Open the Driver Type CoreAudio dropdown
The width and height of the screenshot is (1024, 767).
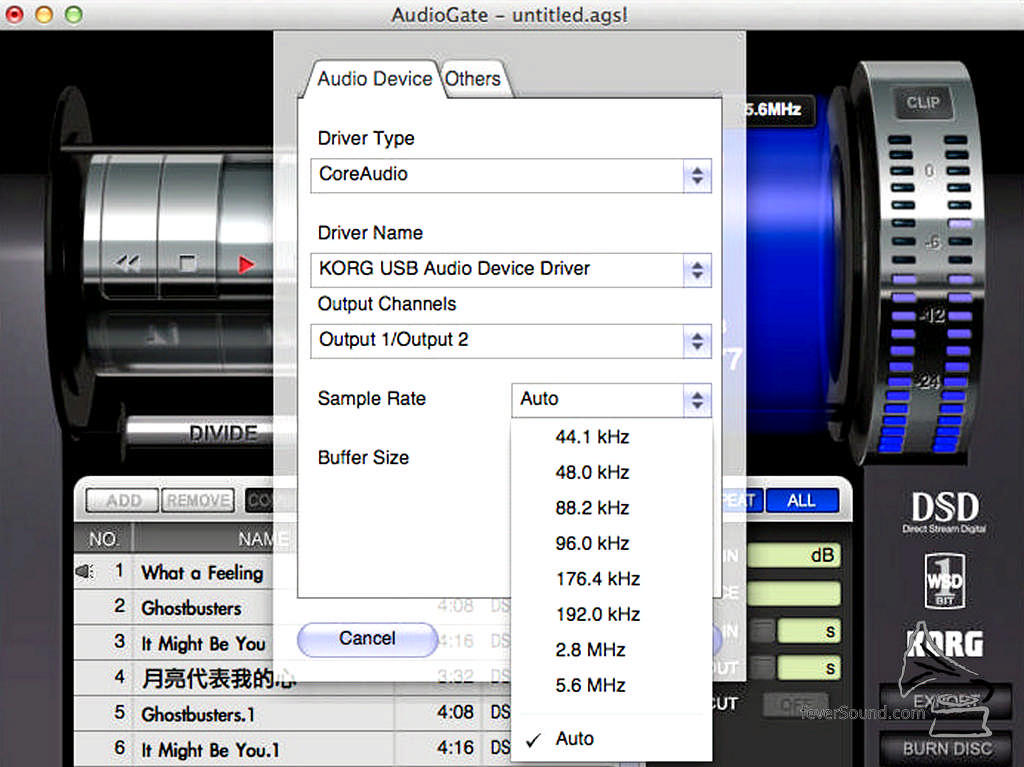(511, 175)
